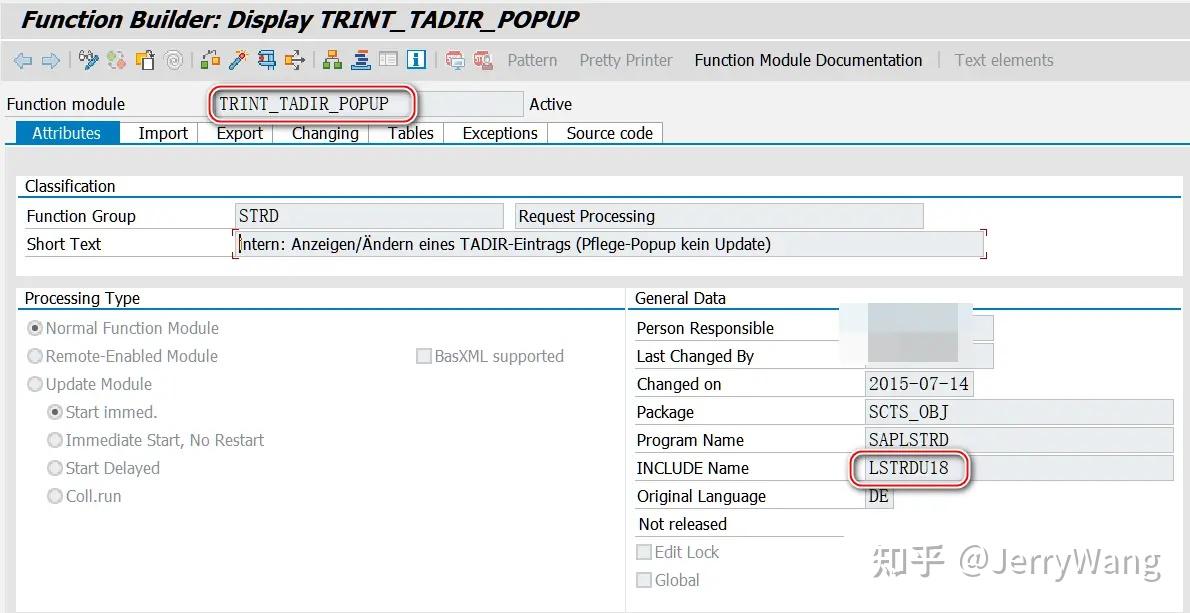This screenshot has width=1190, height=613.
Task: Click the Copy function module icon
Action: tap(145, 60)
